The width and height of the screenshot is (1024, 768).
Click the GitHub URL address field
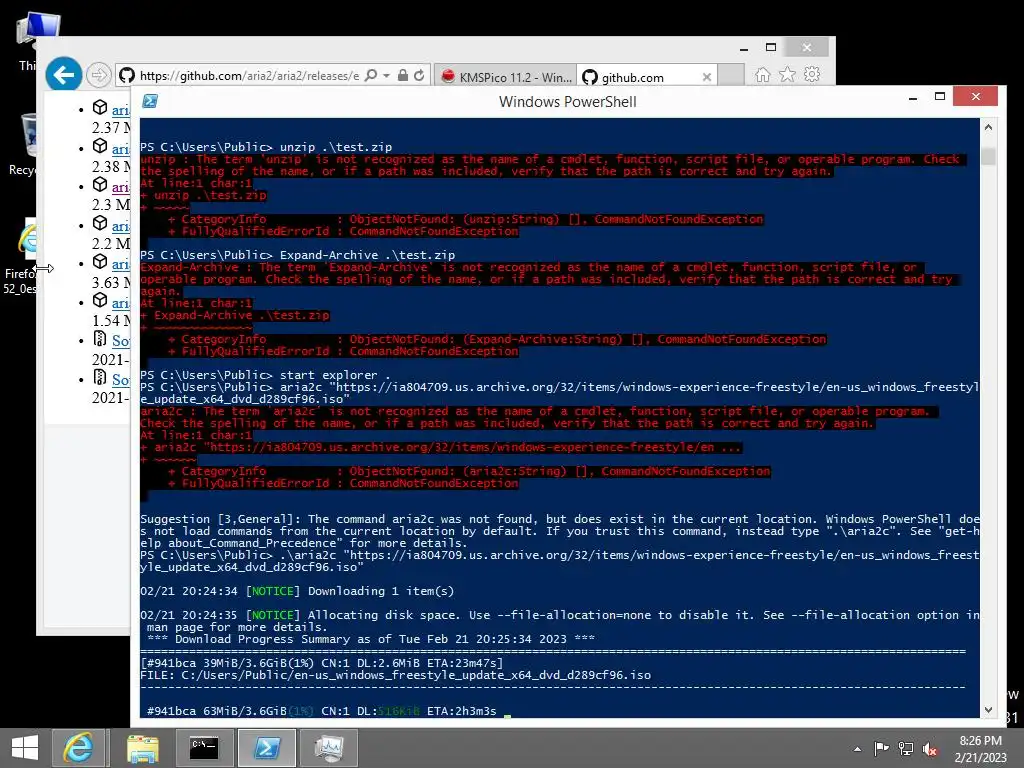[x=248, y=76]
